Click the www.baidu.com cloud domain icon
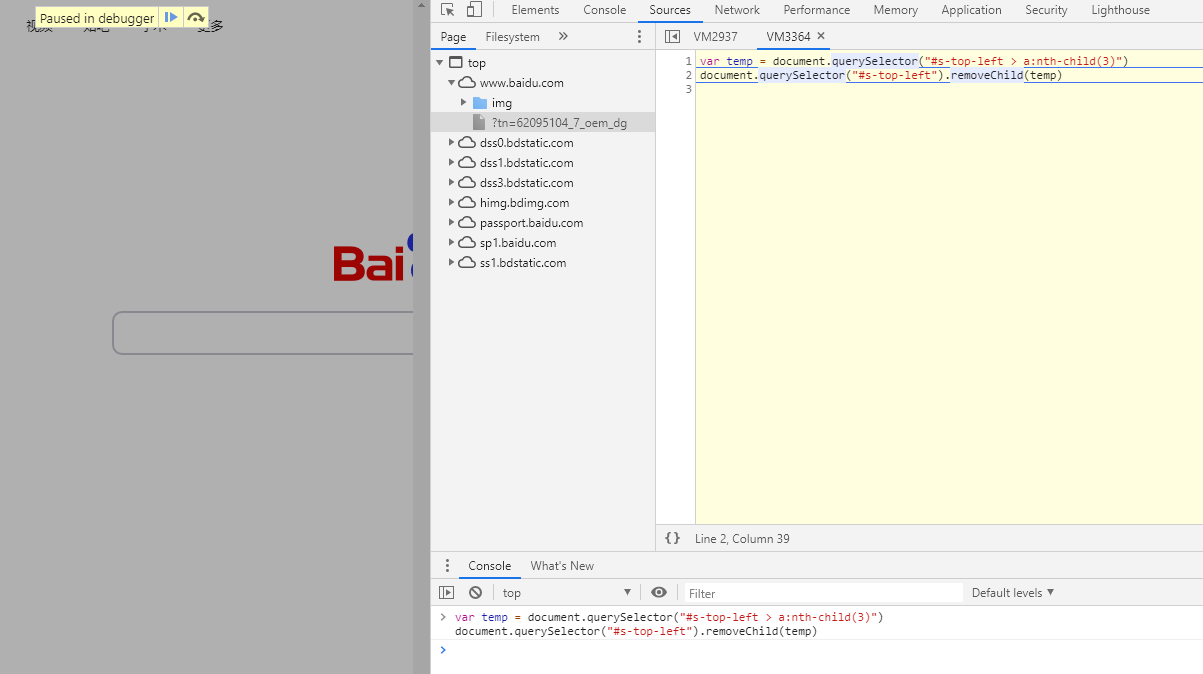 point(467,83)
